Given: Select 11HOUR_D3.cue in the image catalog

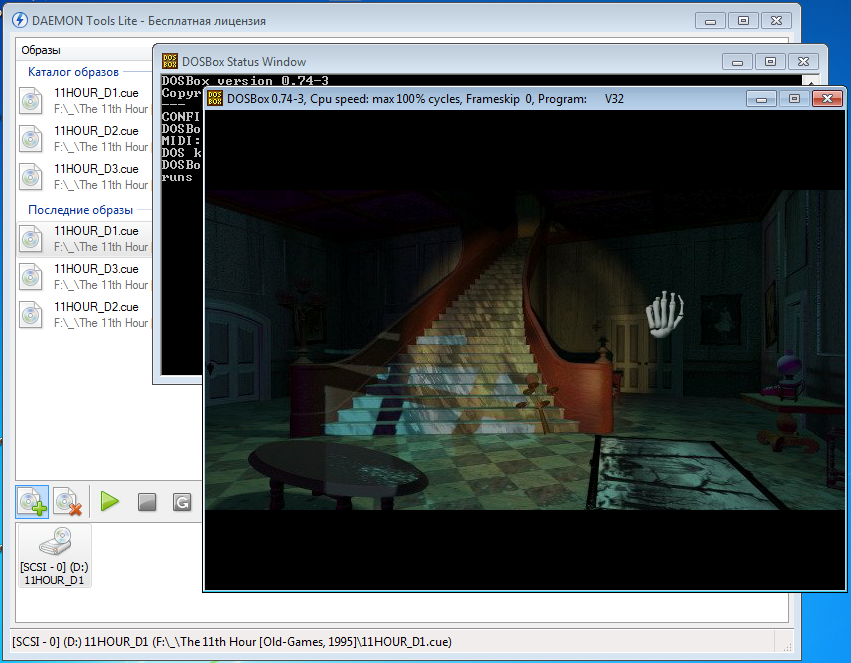Looking at the screenshot, I should 84,177.
